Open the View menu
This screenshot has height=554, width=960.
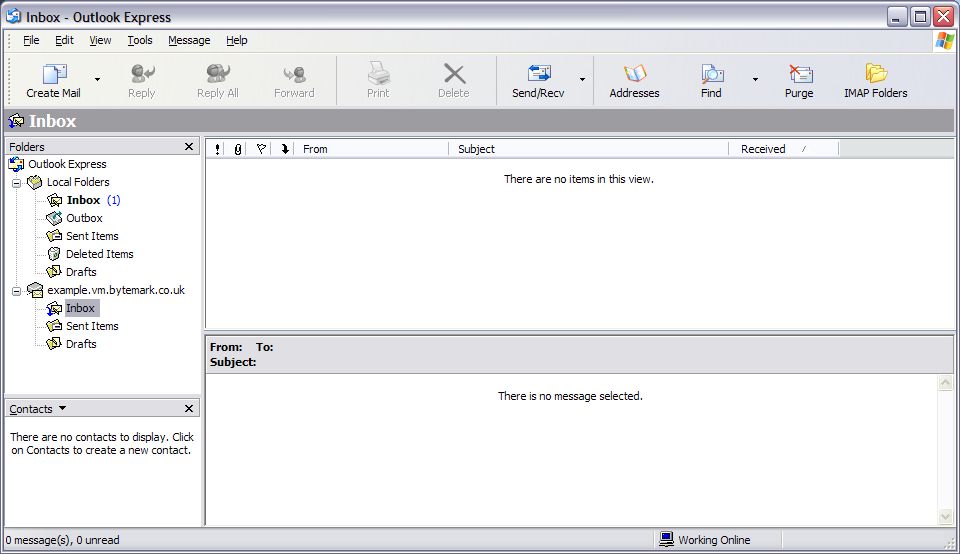(100, 40)
